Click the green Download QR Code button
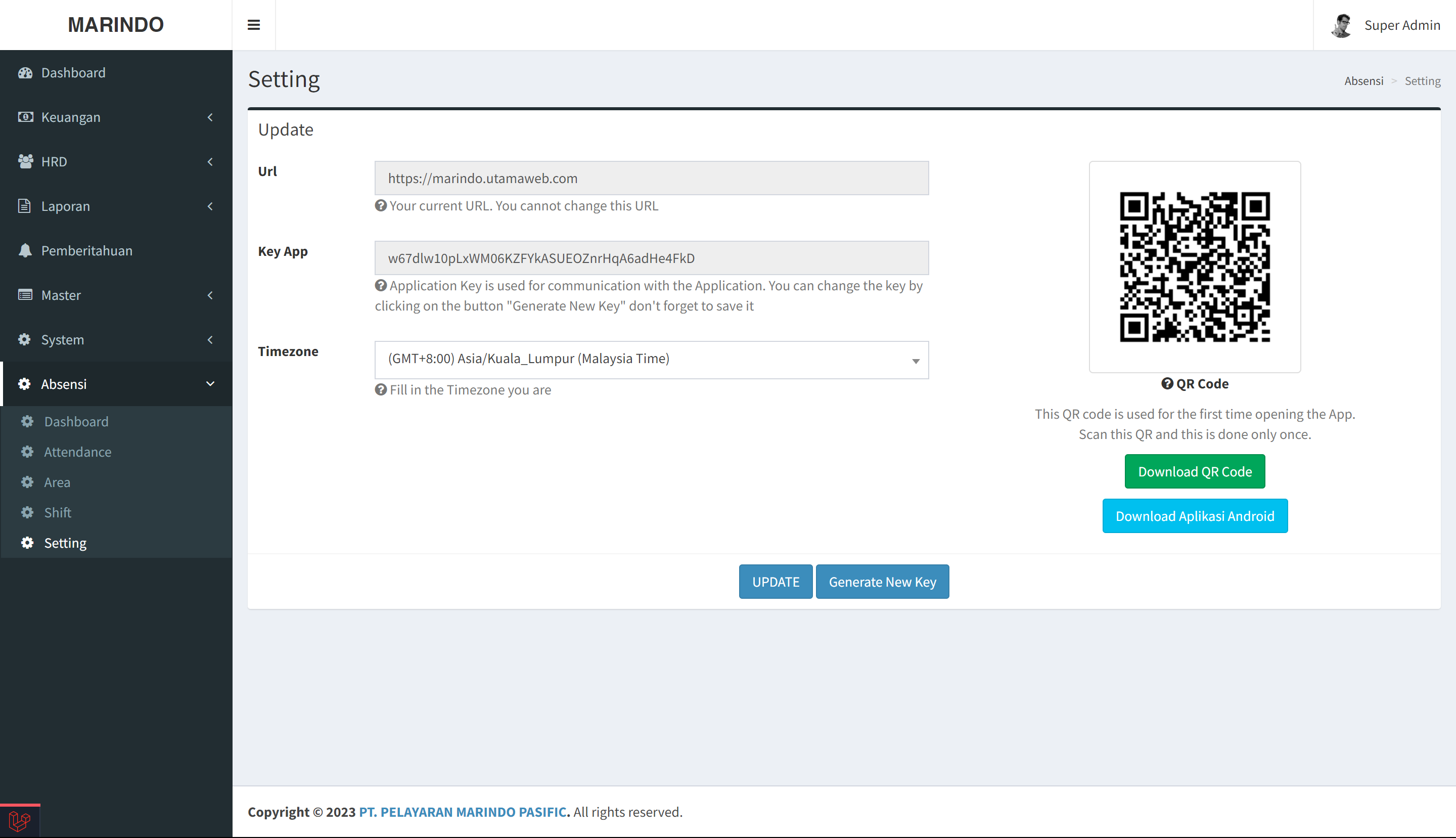1456x838 pixels. tap(1194, 471)
